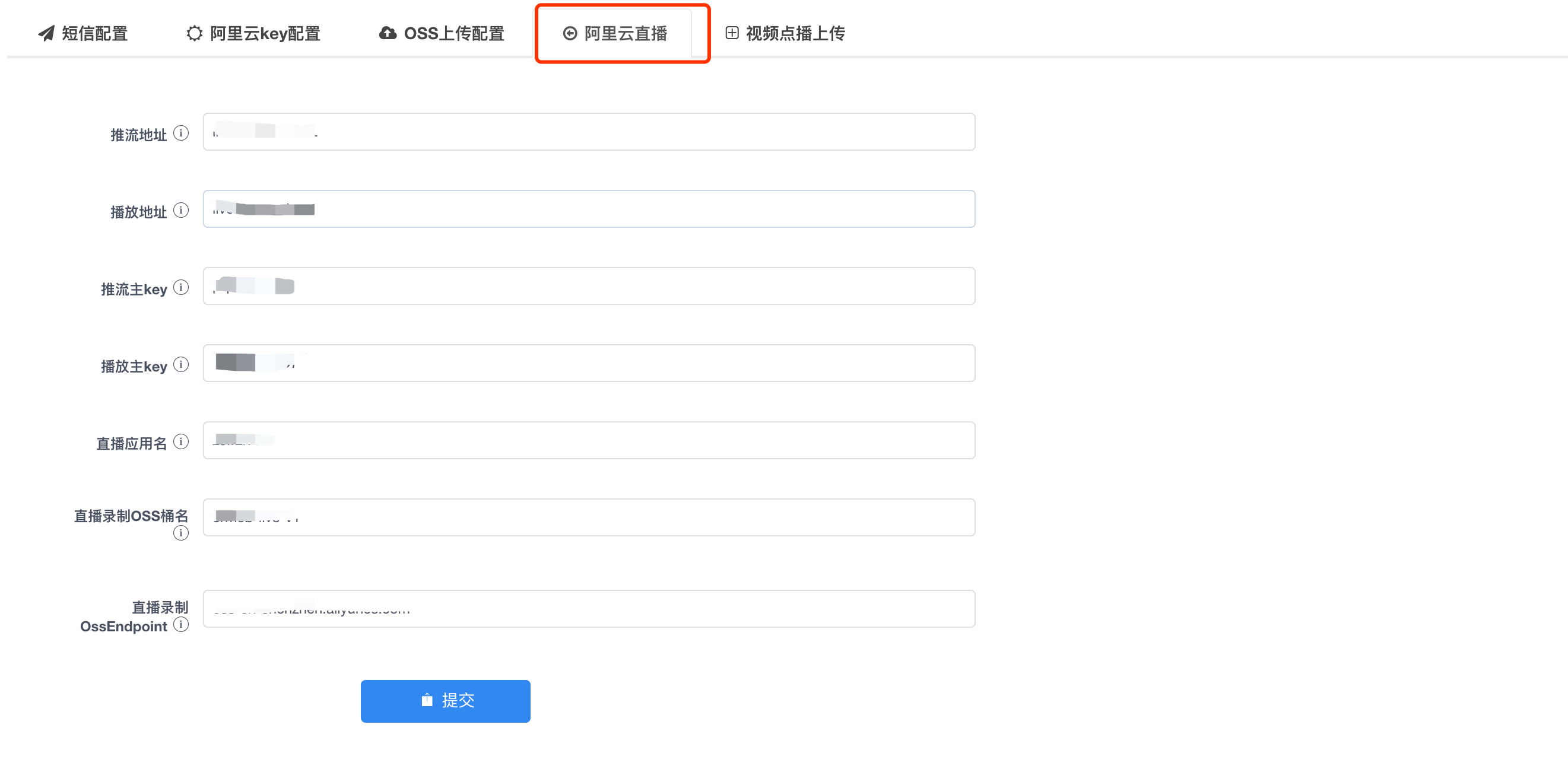Go to 视频点播上传 tab
The width and height of the screenshot is (1568, 769).
(x=785, y=33)
